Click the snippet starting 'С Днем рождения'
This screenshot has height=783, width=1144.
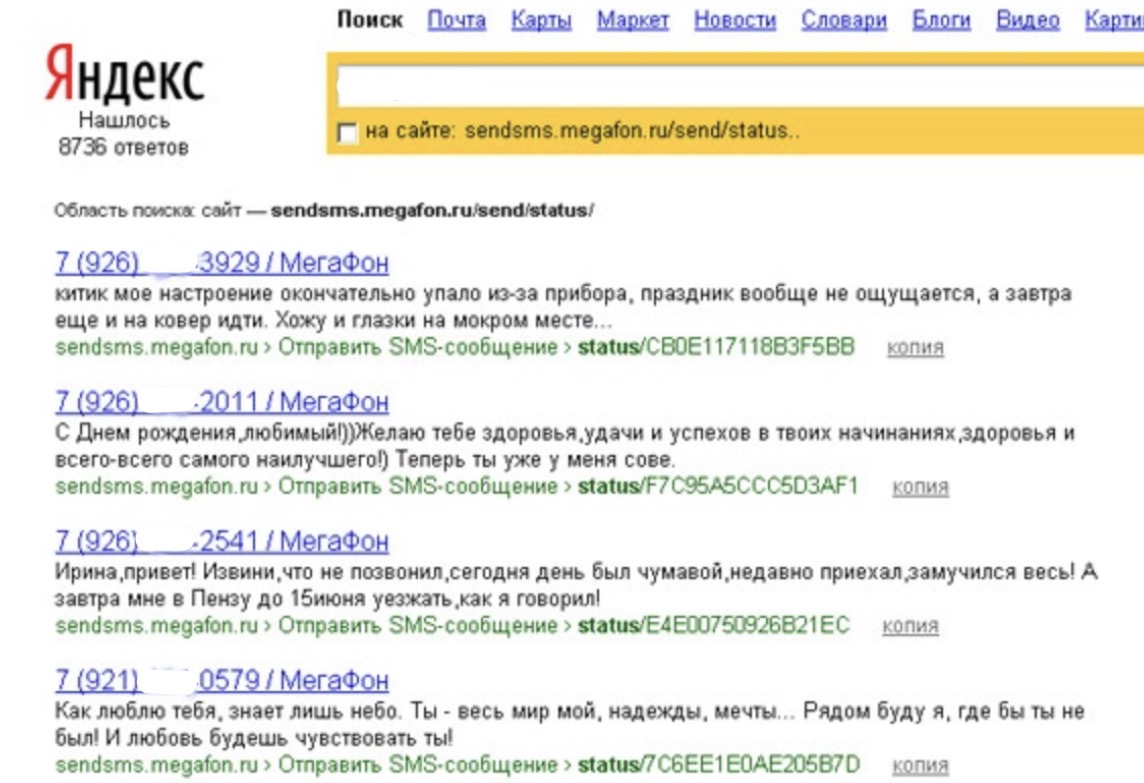pyautogui.click(x=565, y=446)
